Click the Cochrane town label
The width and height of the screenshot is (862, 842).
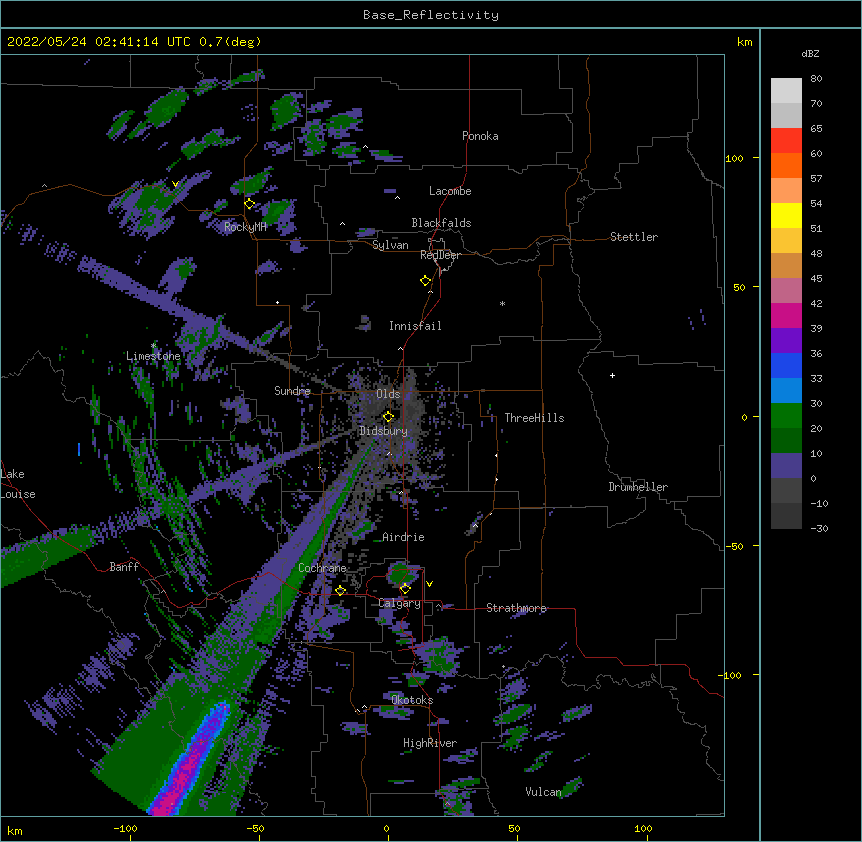point(322,568)
